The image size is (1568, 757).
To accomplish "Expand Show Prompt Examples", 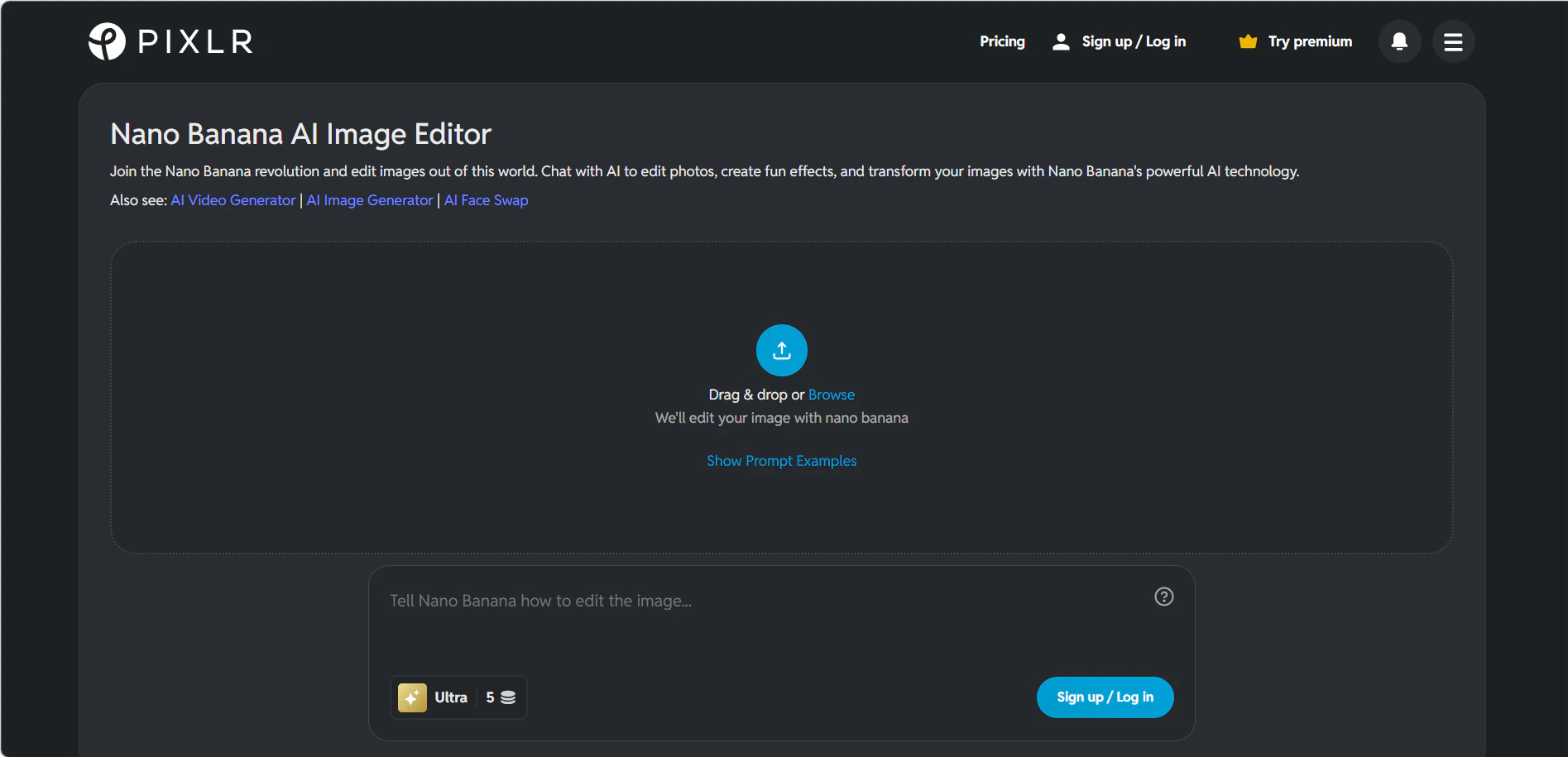I will (x=781, y=461).
